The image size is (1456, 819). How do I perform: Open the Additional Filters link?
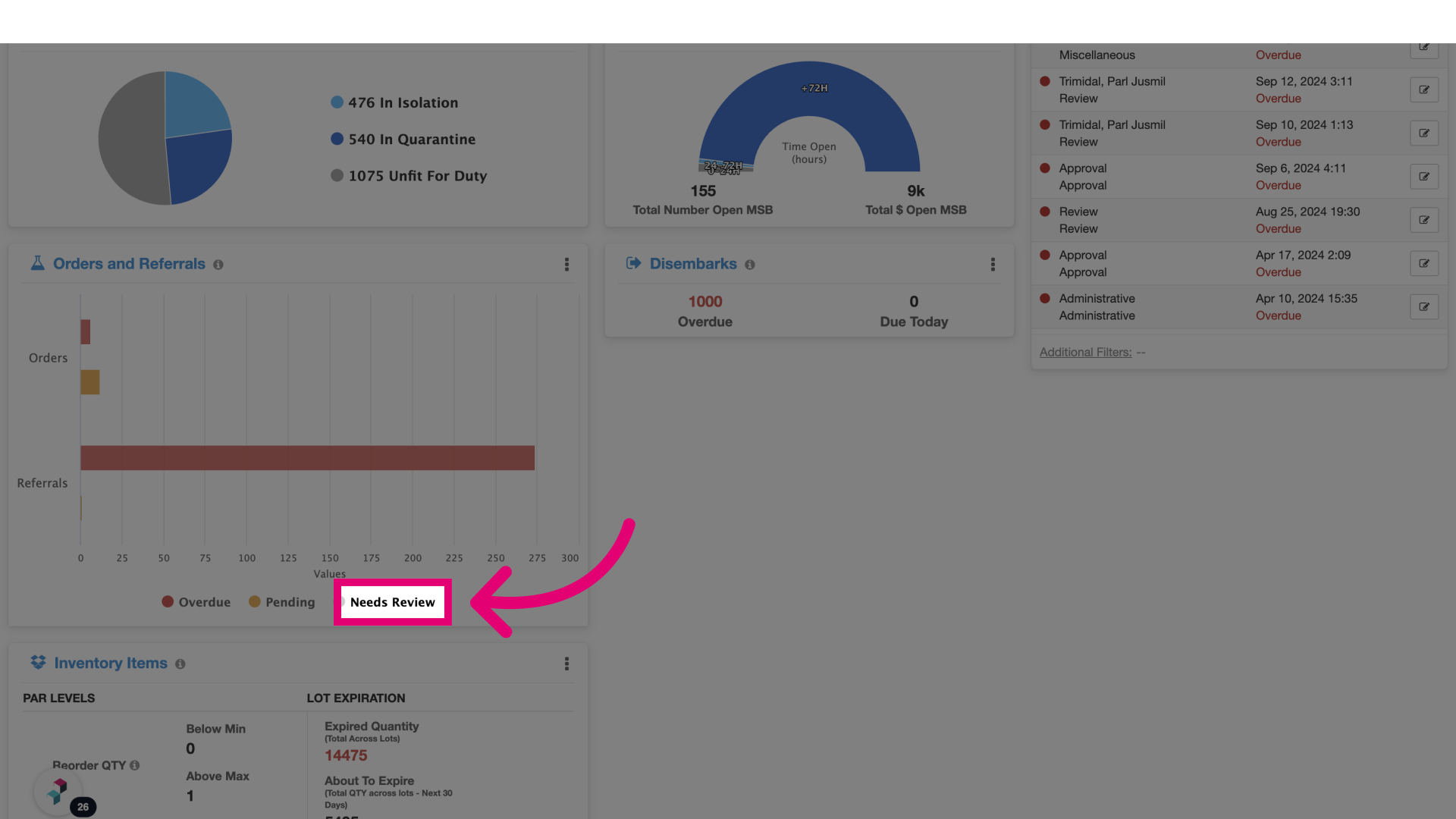coord(1085,352)
